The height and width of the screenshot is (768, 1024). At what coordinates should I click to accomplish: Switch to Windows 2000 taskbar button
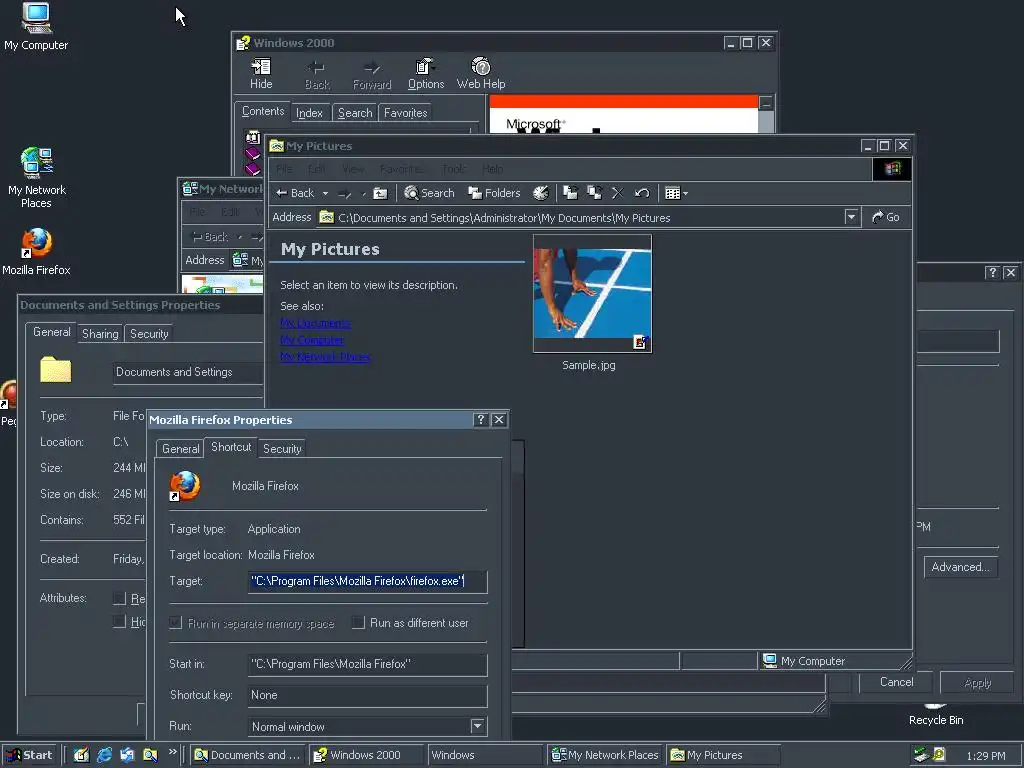pyautogui.click(x=367, y=755)
